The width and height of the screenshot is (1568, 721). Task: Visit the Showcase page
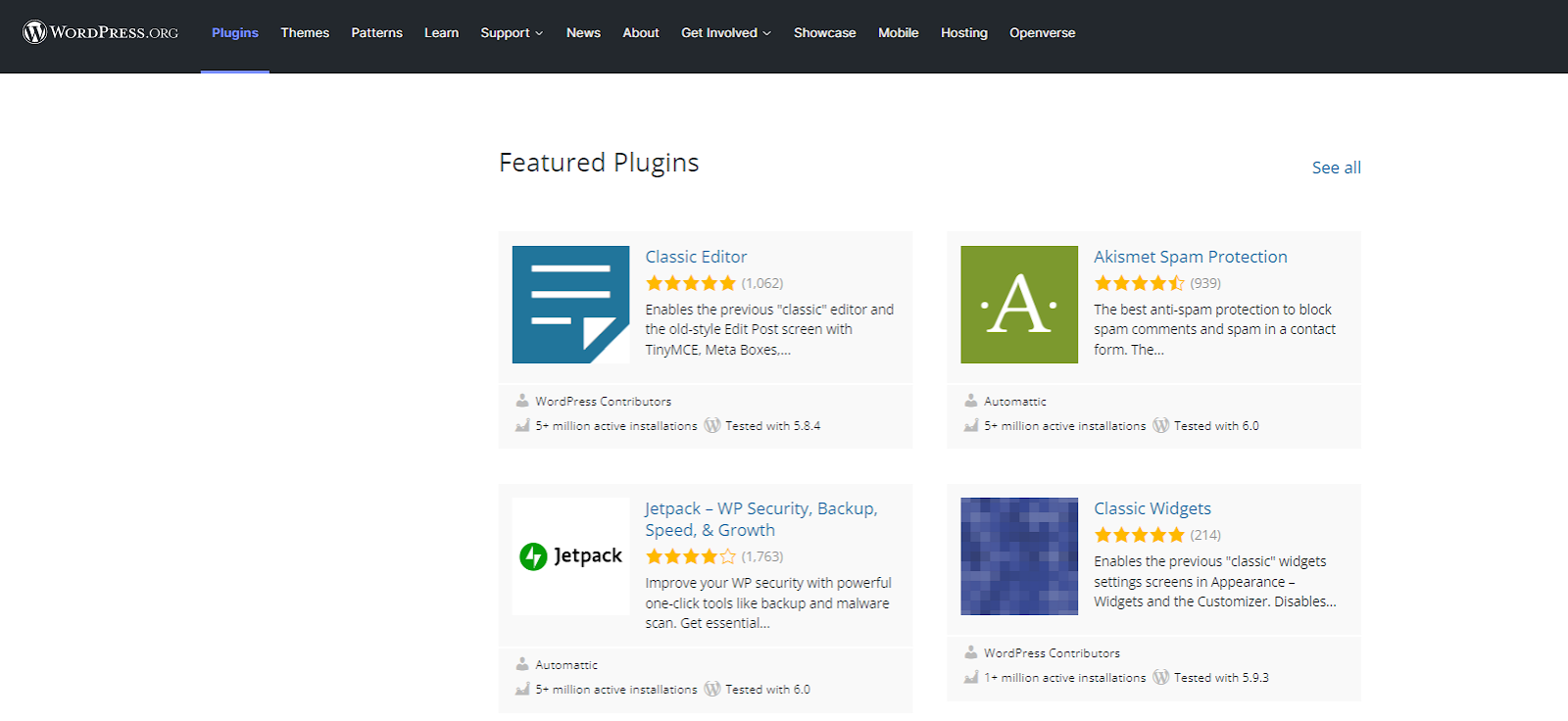coord(825,32)
